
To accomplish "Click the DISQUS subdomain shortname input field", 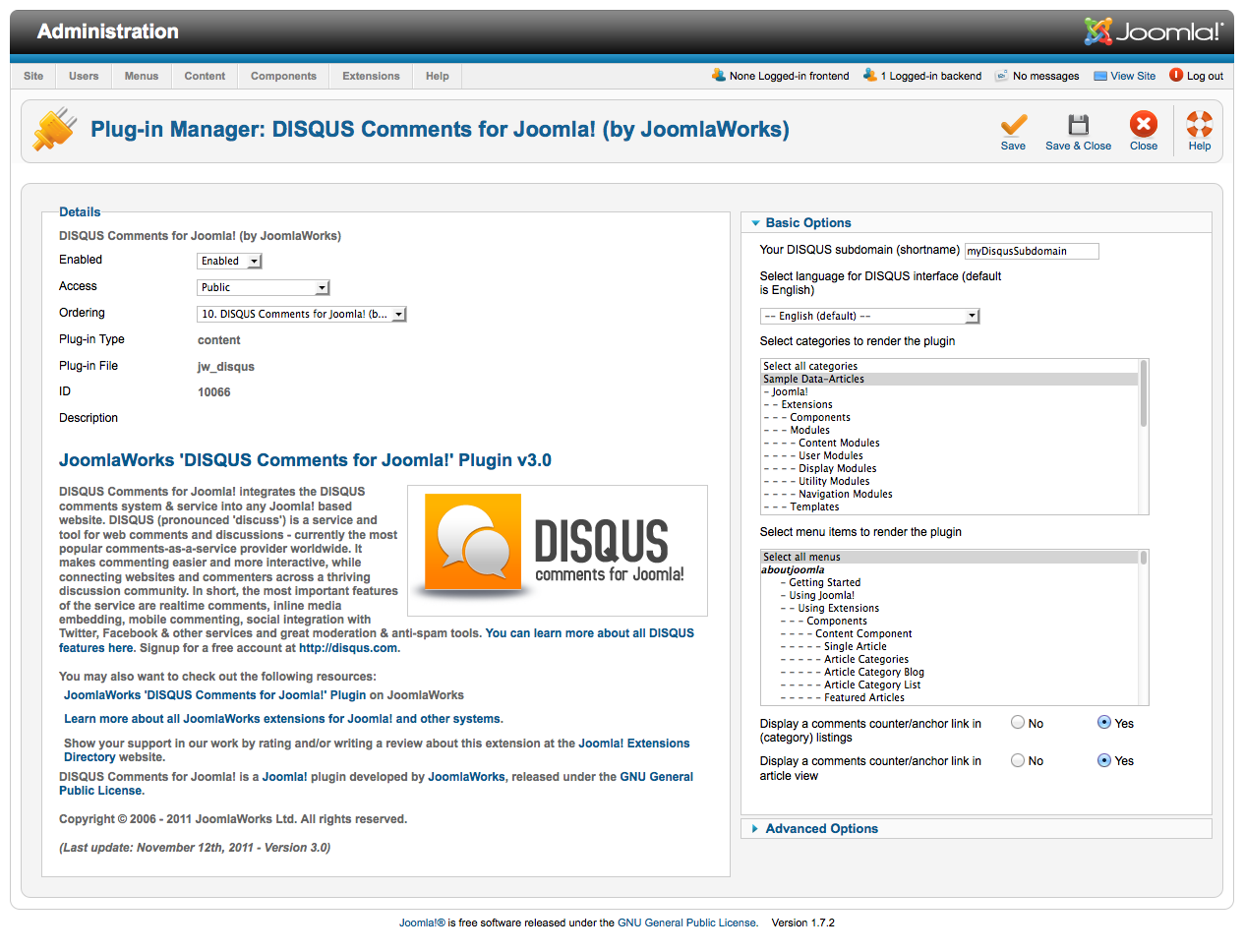I will [x=1032, y=251].
